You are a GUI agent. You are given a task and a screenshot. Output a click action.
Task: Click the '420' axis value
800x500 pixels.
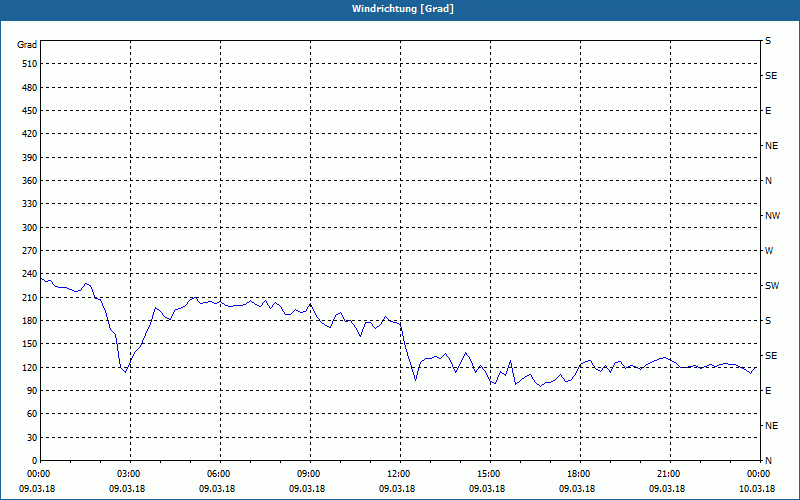[30, 134]
